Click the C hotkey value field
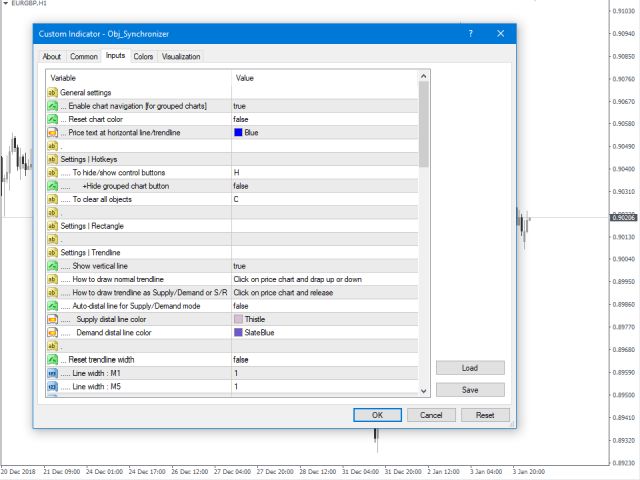This screenshot has width=640, height=480. [325, 199]
